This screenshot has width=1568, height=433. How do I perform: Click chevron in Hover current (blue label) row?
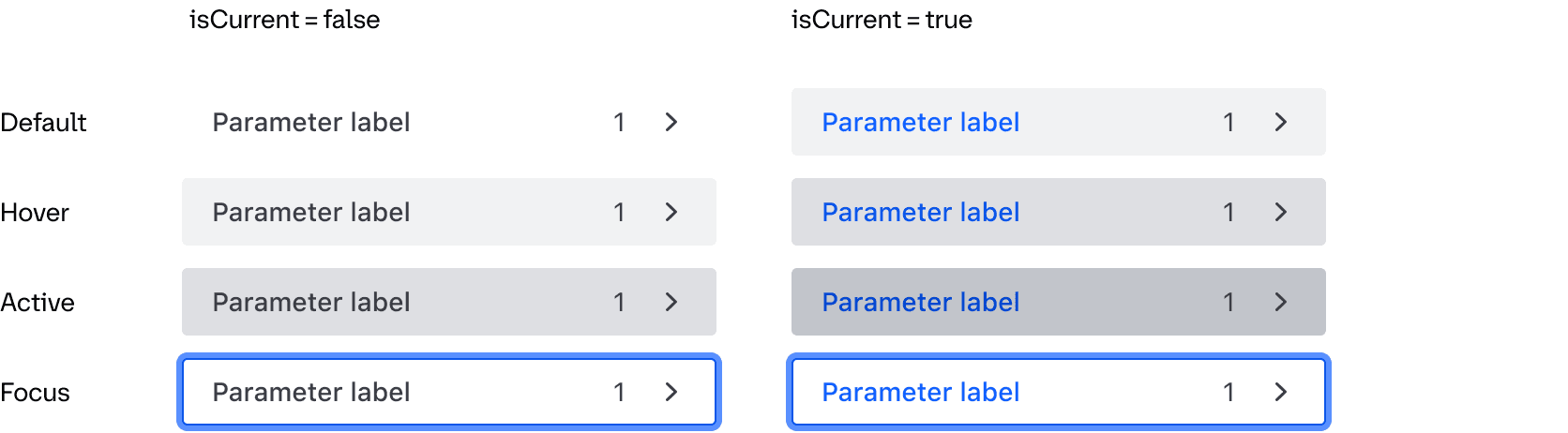1280,212
